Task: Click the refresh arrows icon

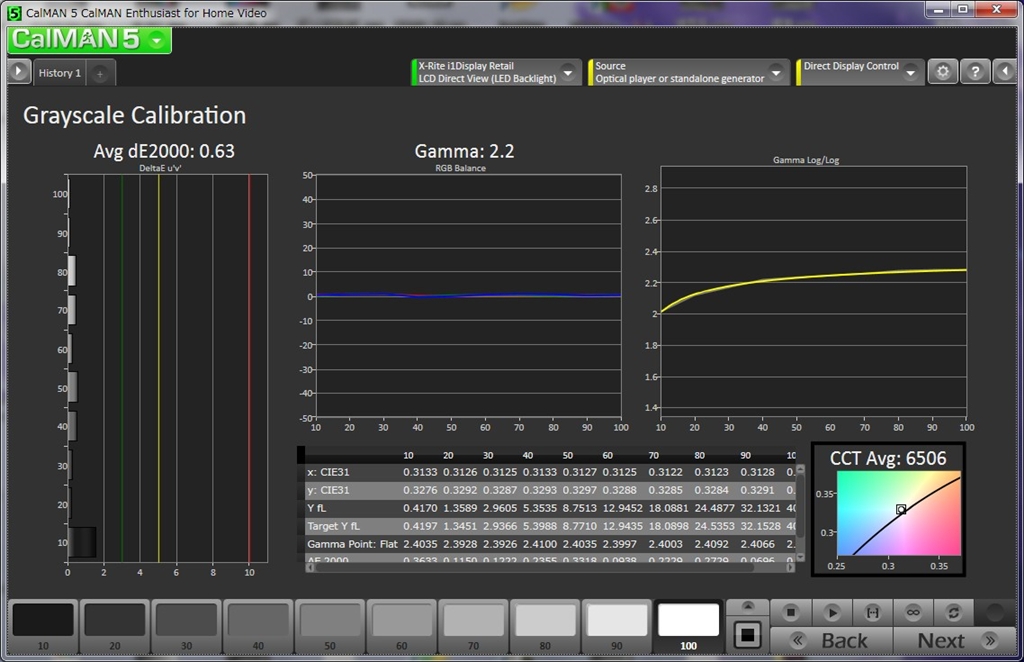Action: tap(953, 612)
